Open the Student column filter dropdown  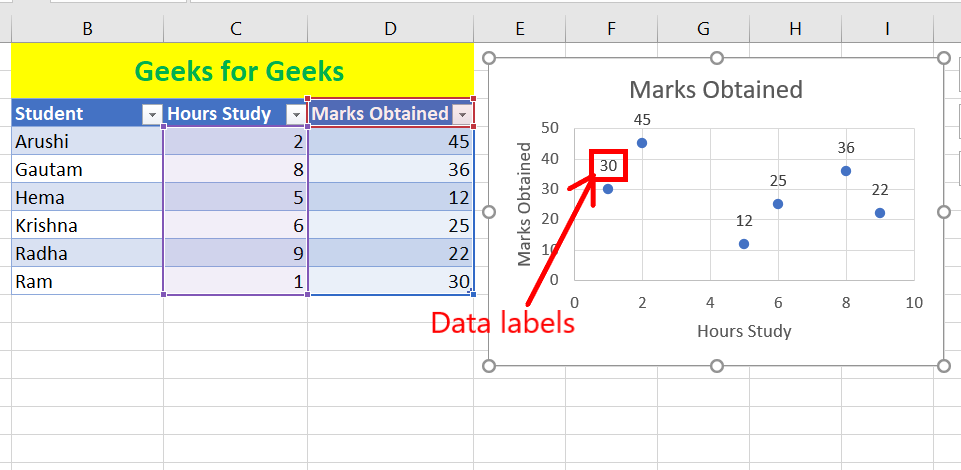click(152, 114)
